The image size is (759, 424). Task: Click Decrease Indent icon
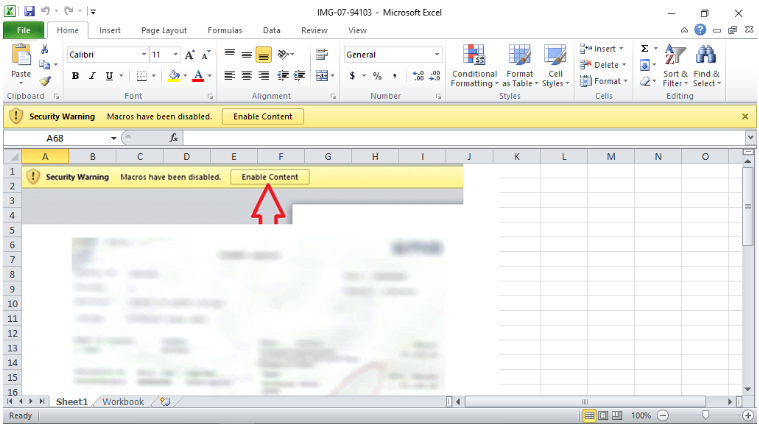(x=283, y=76)
